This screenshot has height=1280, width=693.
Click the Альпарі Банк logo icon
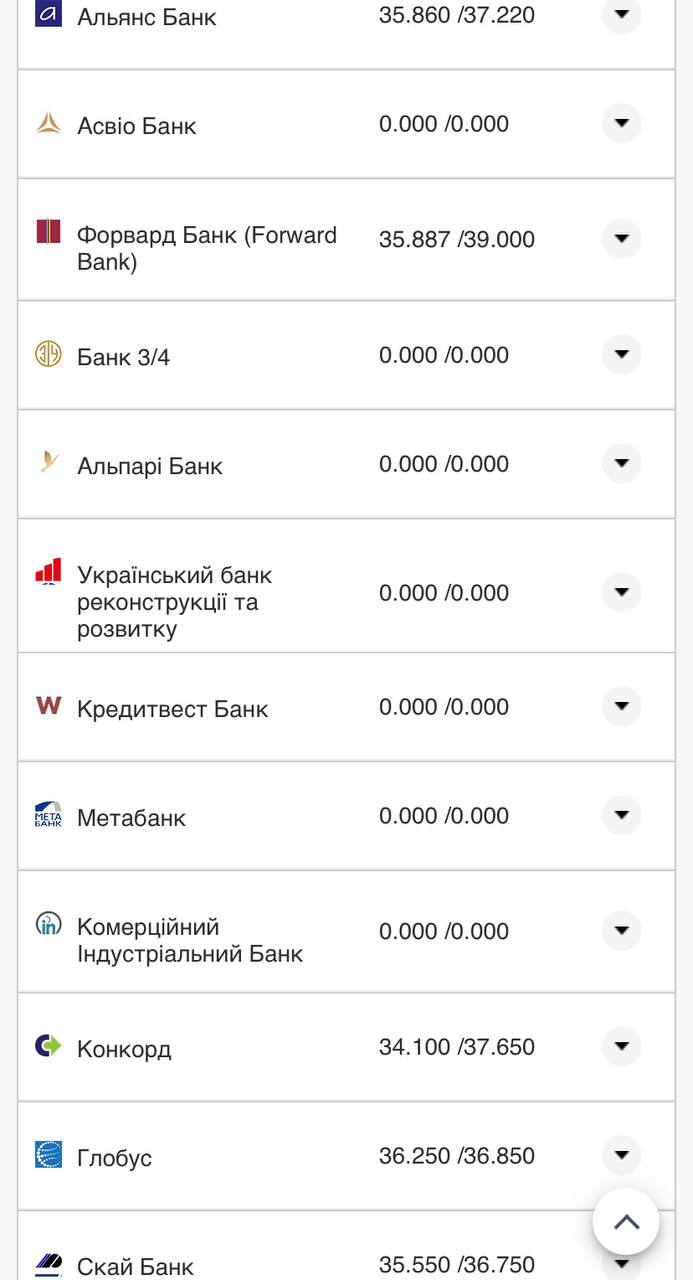[48, 462]
